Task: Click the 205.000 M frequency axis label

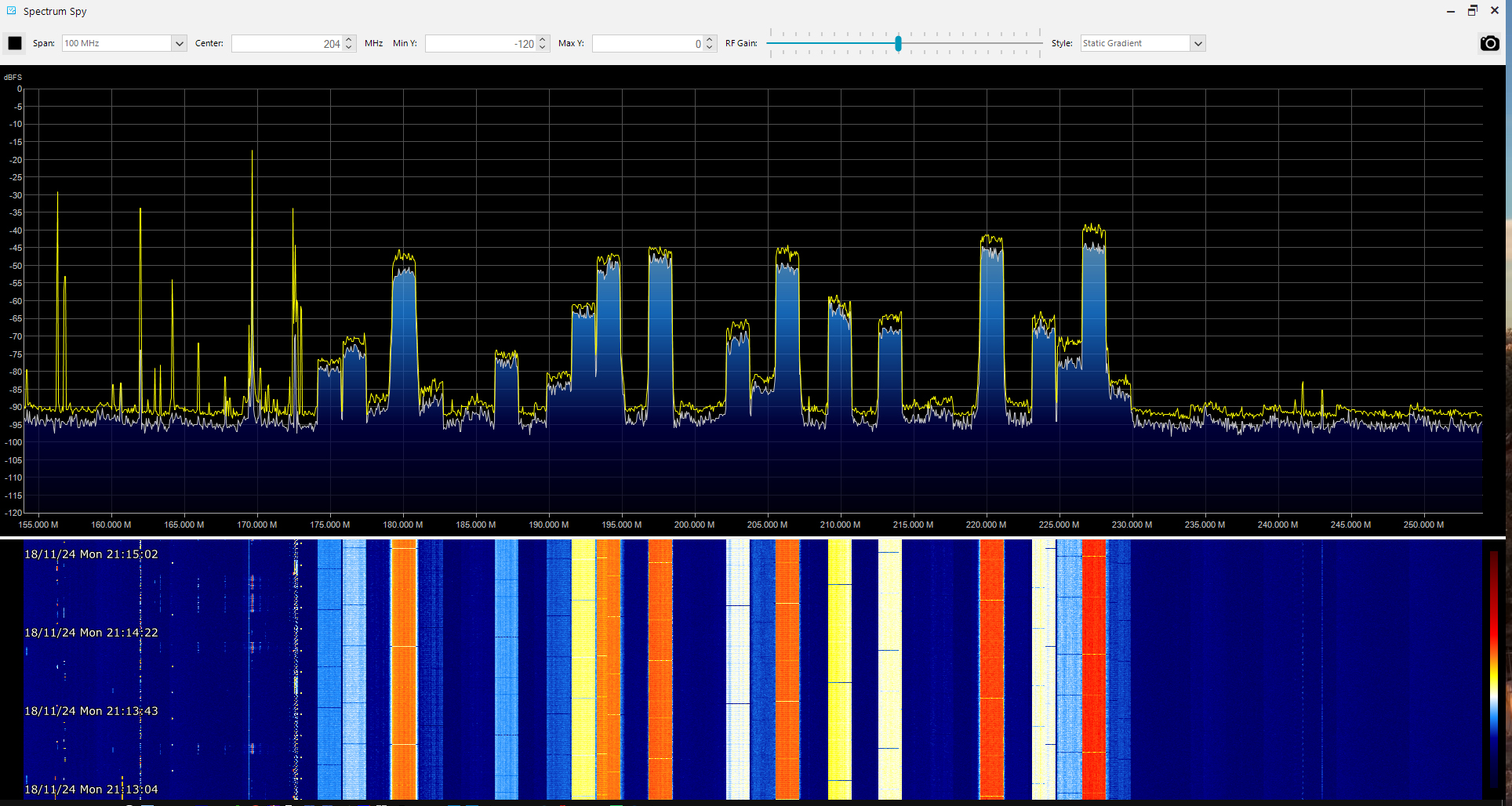Action: (768, 525)
